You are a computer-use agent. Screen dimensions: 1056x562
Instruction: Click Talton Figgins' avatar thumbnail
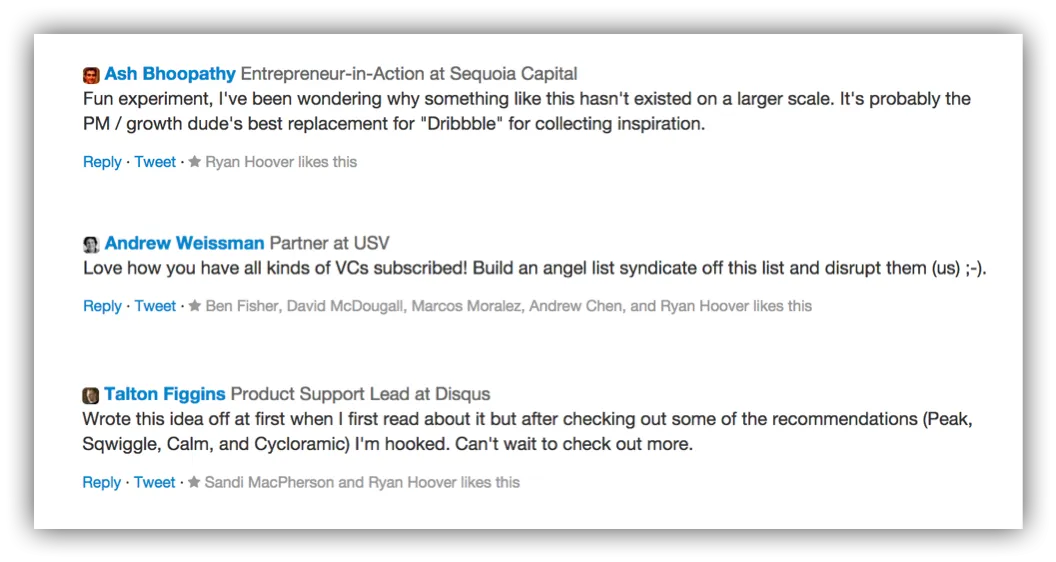coord(91,395)
